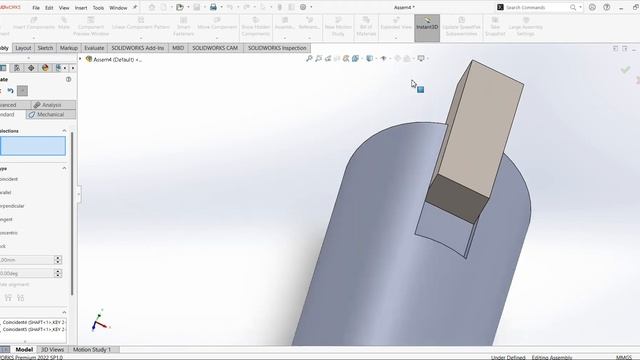Increment the angle degrees stepper
Image resolution: width=640 pixels, height=360 pixels.
pos(58,271)
